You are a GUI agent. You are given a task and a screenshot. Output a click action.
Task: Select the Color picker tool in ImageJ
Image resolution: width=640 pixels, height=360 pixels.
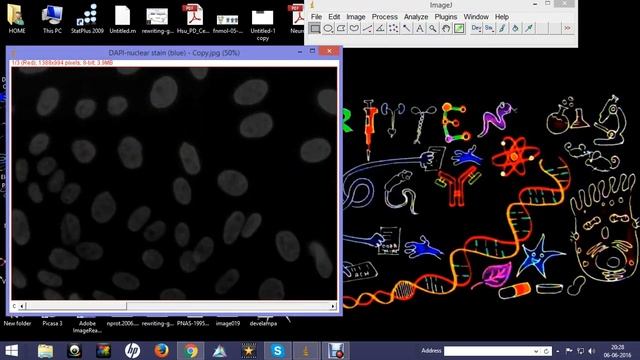(x=459, y=28)
